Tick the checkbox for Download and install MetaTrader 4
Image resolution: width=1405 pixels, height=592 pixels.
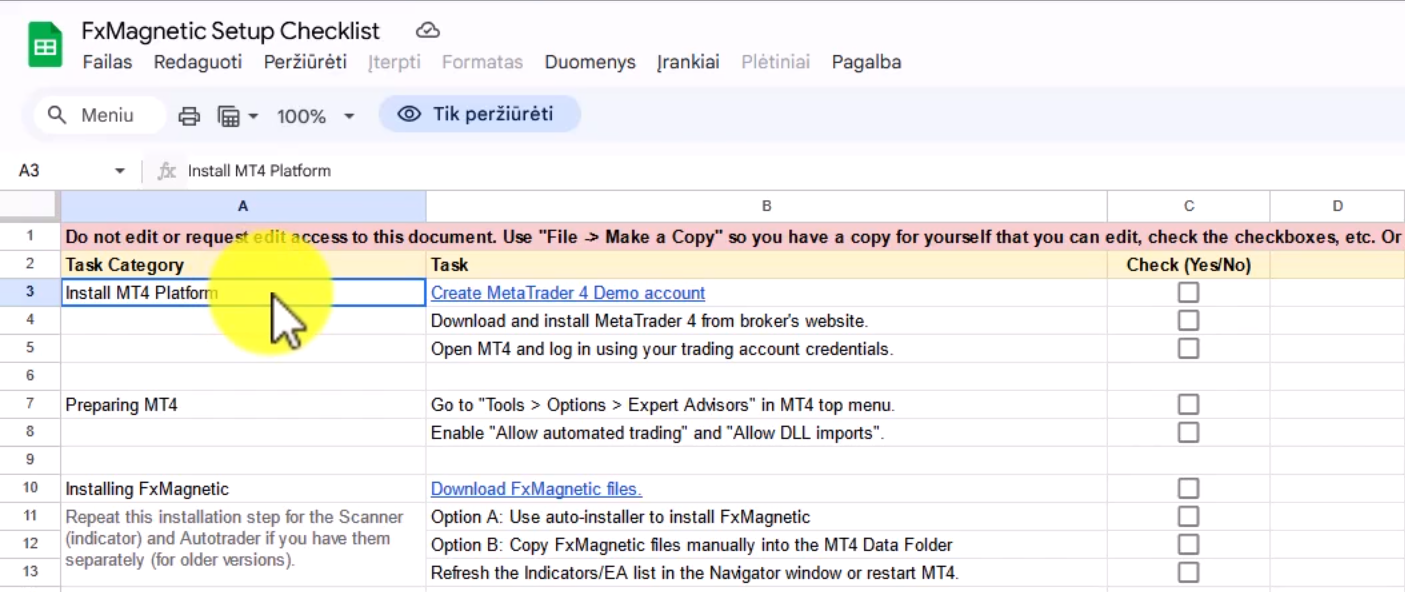[1188, 321]
